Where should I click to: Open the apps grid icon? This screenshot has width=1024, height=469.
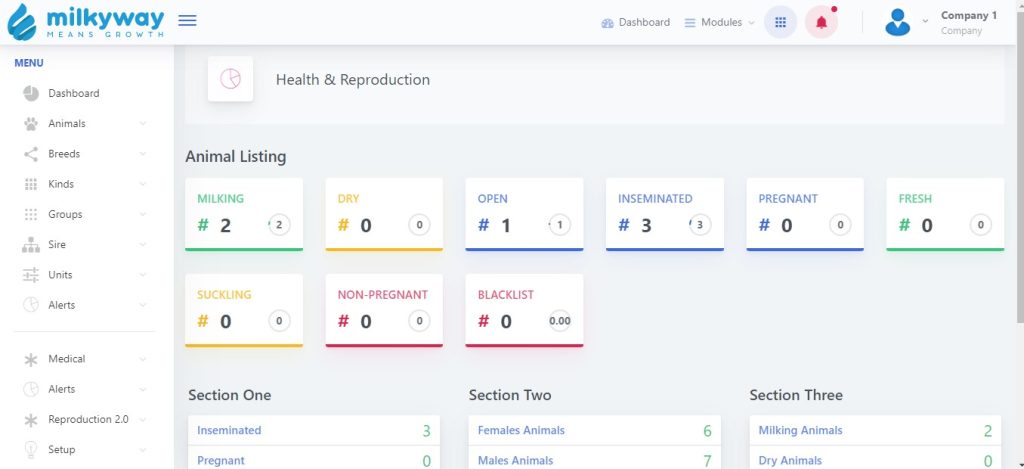click(780, 22)
